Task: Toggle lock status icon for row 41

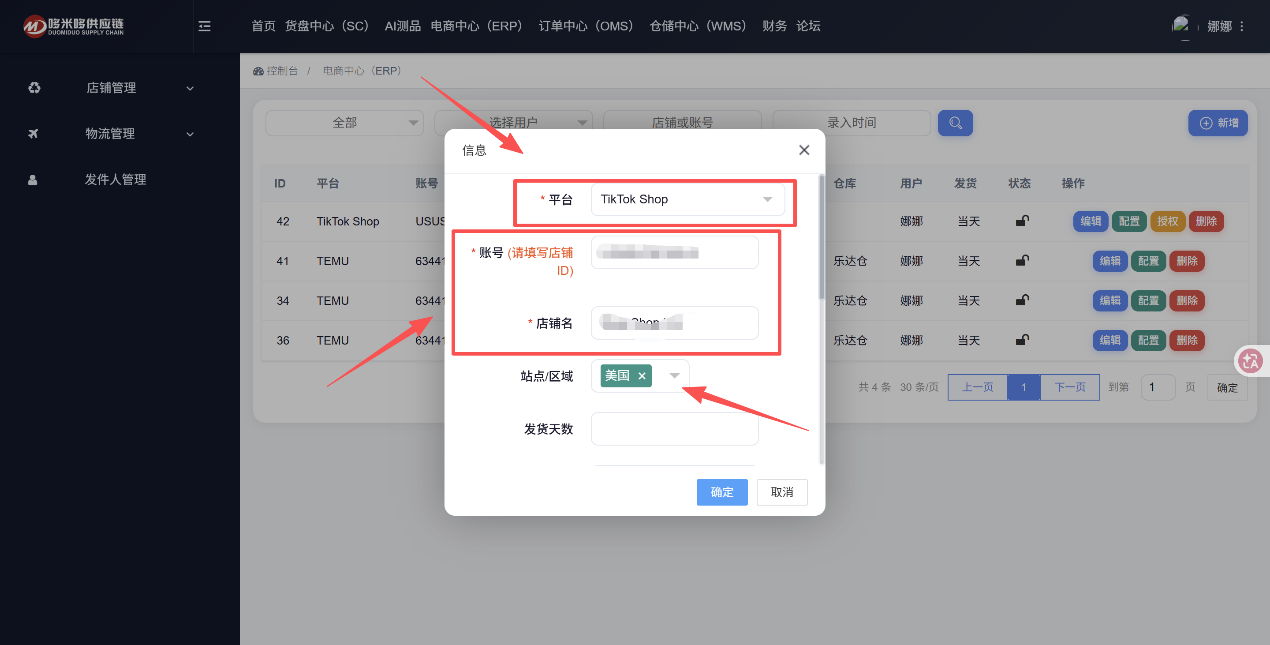Action: (x=1021, y=261)
